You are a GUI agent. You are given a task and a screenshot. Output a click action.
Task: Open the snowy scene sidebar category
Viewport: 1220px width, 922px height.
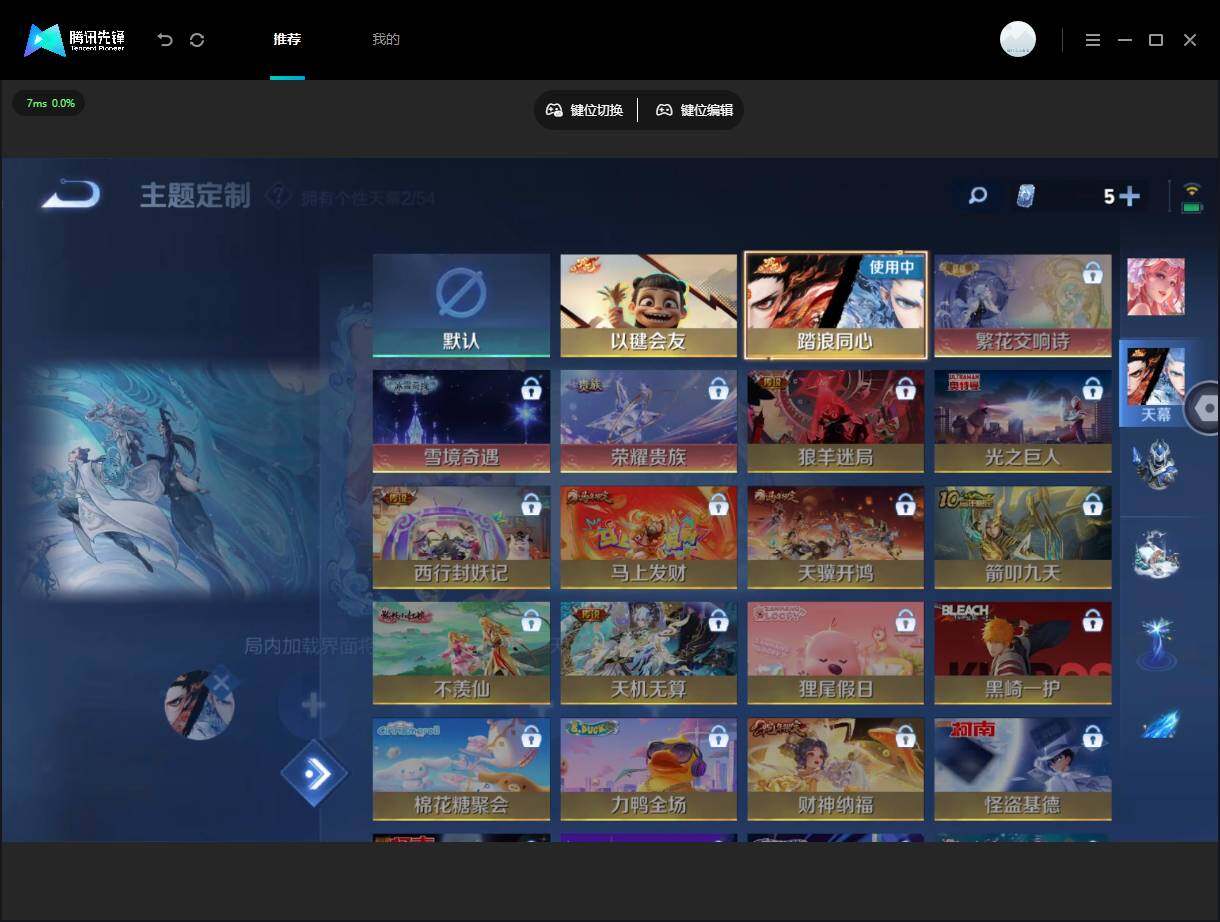[1156, 553]
